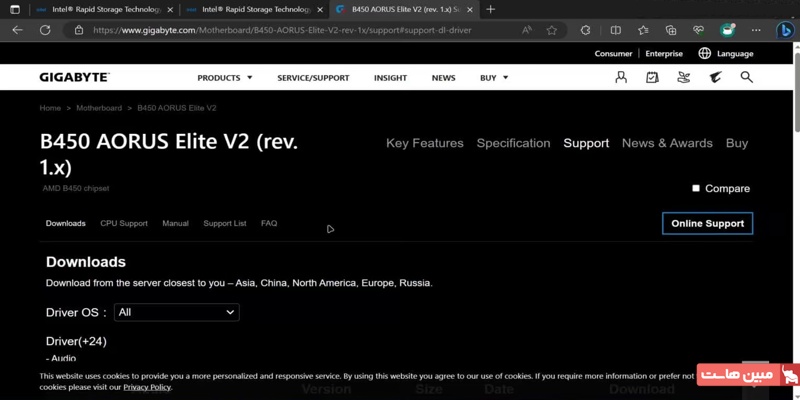Screen dimensions: 800x400
Task: Switch to the CPU Support tab
Action: tap(124, 224)
